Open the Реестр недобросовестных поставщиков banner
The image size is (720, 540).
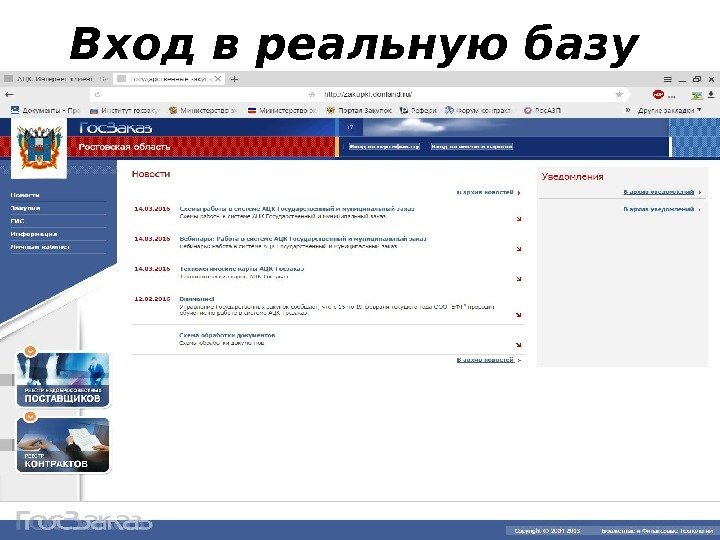tap(63, 380)
